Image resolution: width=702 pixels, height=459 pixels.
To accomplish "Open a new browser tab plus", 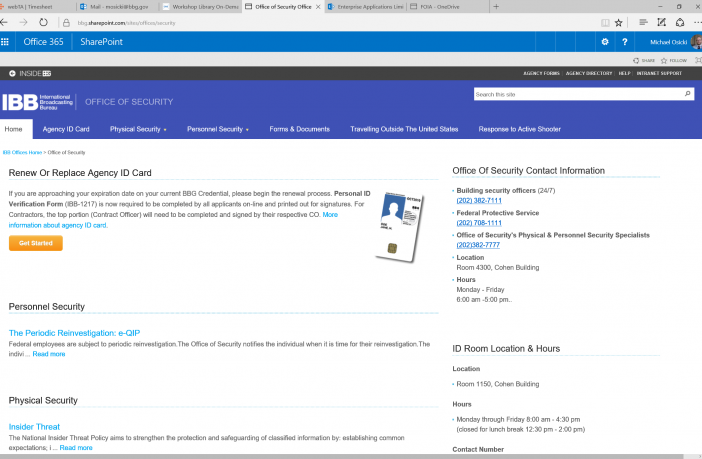I will click(496, 6).
